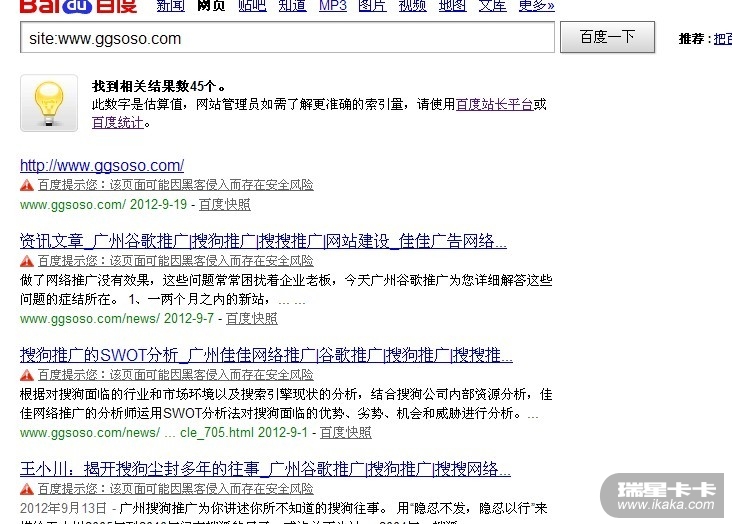Click warning icon under SWOT分析 result
The height and width of the screenshot is (524, 732).
27,375
